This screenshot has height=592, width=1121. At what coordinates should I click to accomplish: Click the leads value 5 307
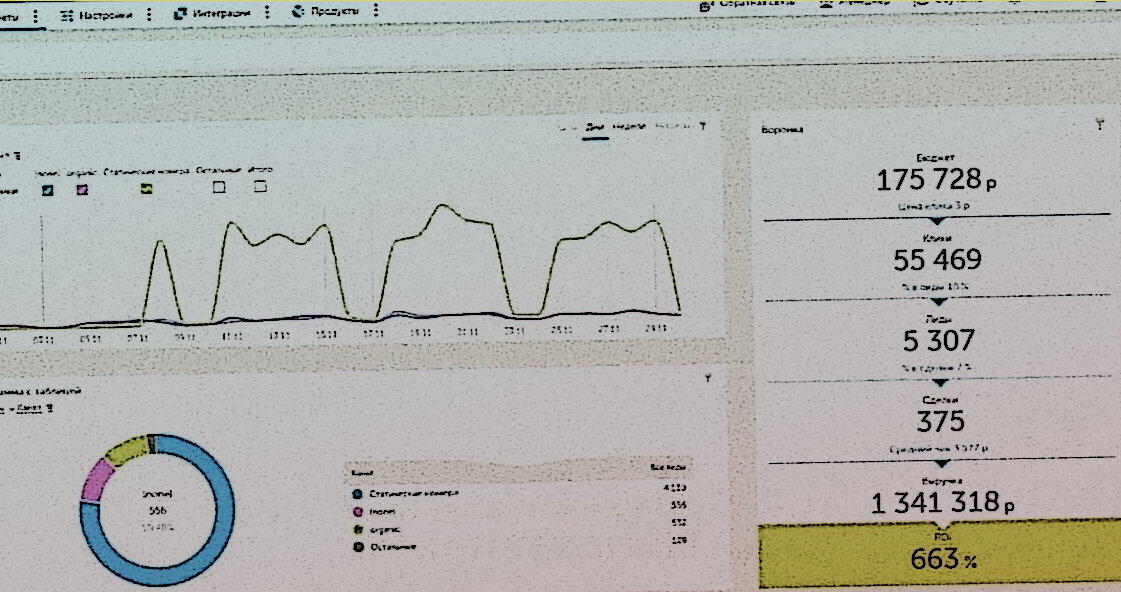[x=939, y=341]
